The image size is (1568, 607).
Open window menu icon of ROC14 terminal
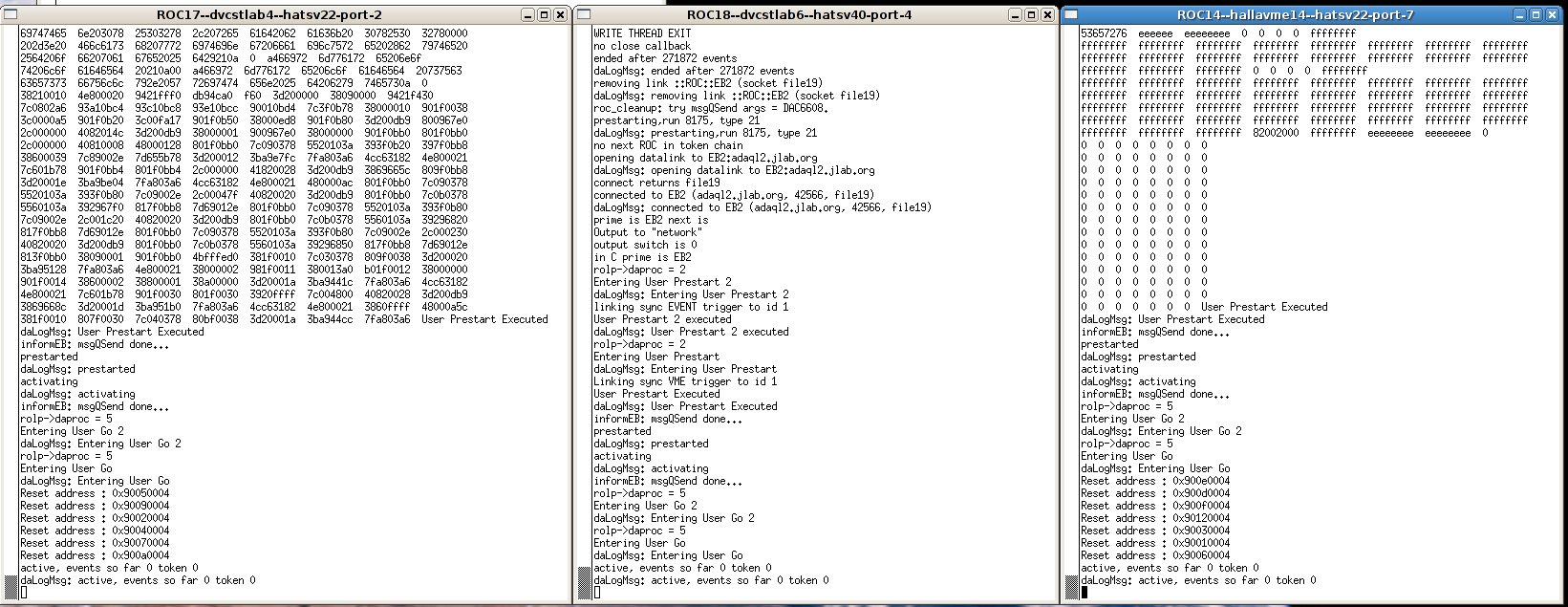tap(1071, 14)
